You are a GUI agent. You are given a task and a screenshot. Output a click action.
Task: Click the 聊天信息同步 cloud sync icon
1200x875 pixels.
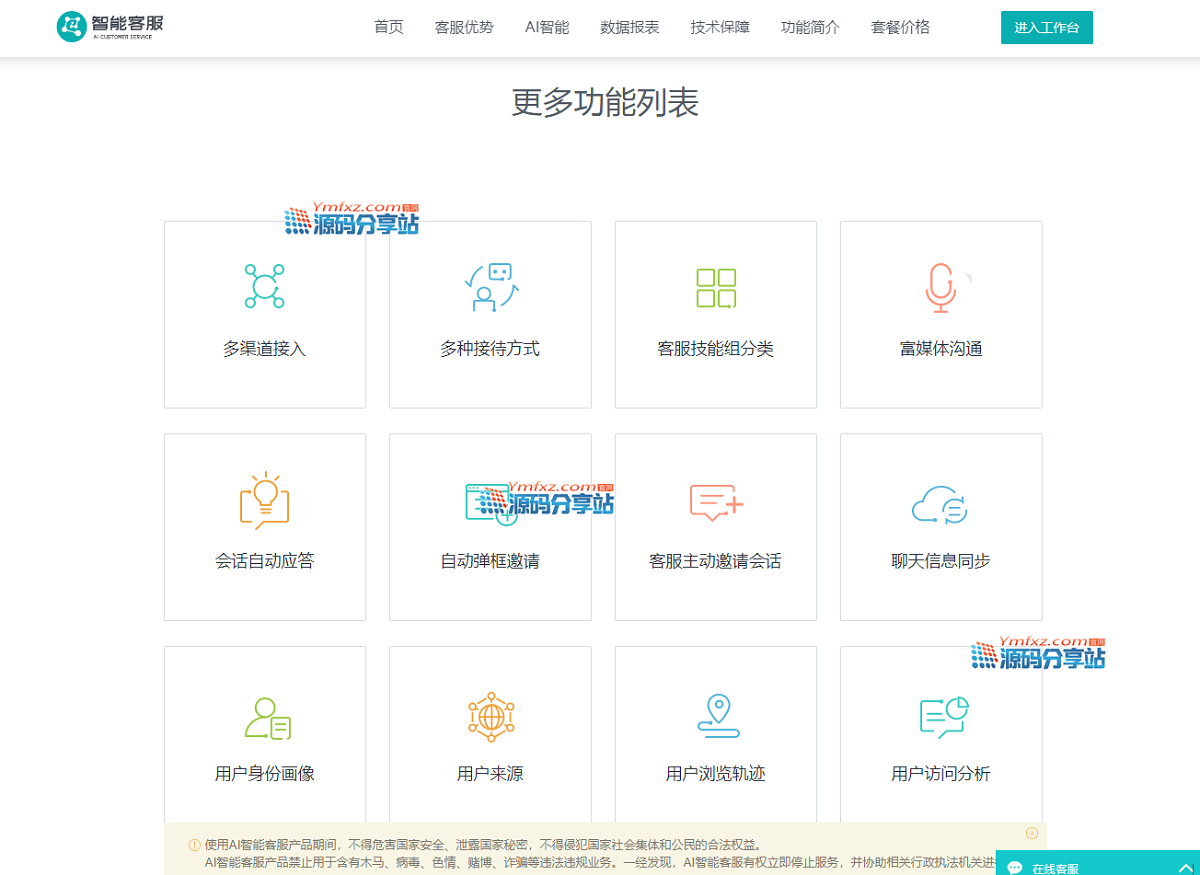click(x=940, y=506)
